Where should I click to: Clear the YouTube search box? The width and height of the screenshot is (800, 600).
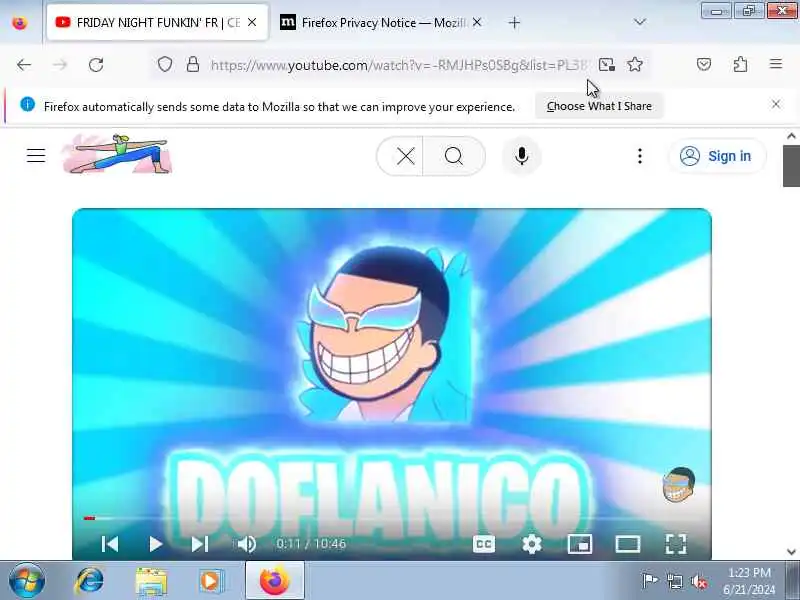click(406, 156)
